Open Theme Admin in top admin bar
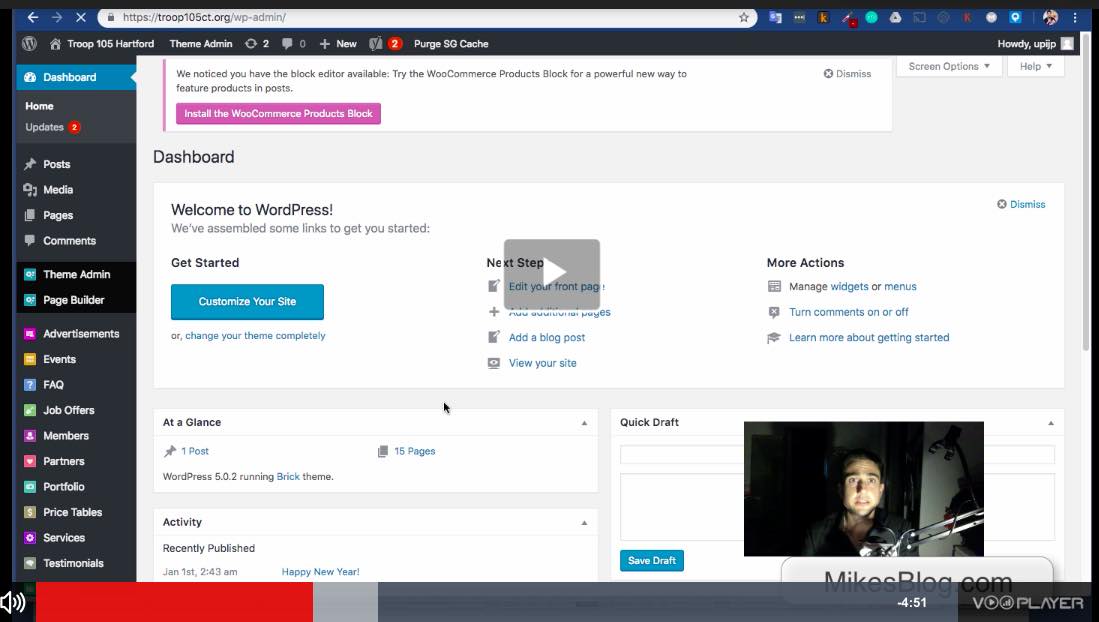 [200, 43]
